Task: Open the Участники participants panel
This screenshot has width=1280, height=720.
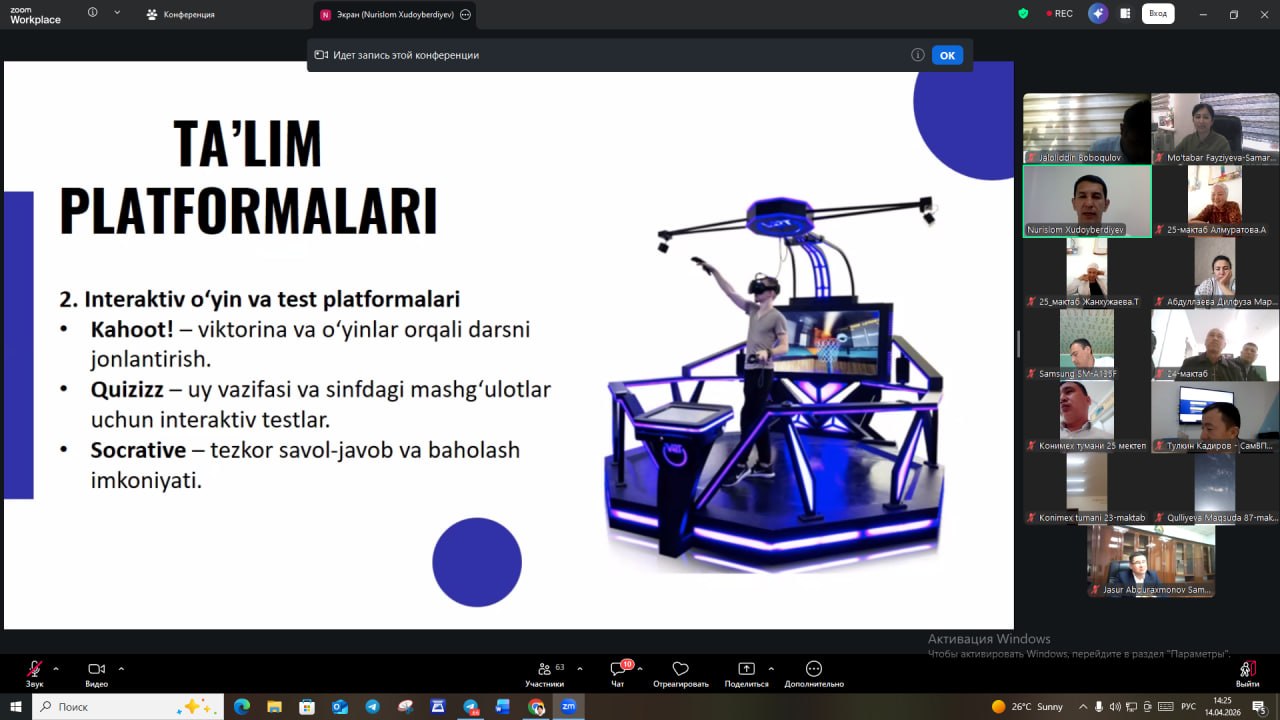Action: click(x=544, y=670)
